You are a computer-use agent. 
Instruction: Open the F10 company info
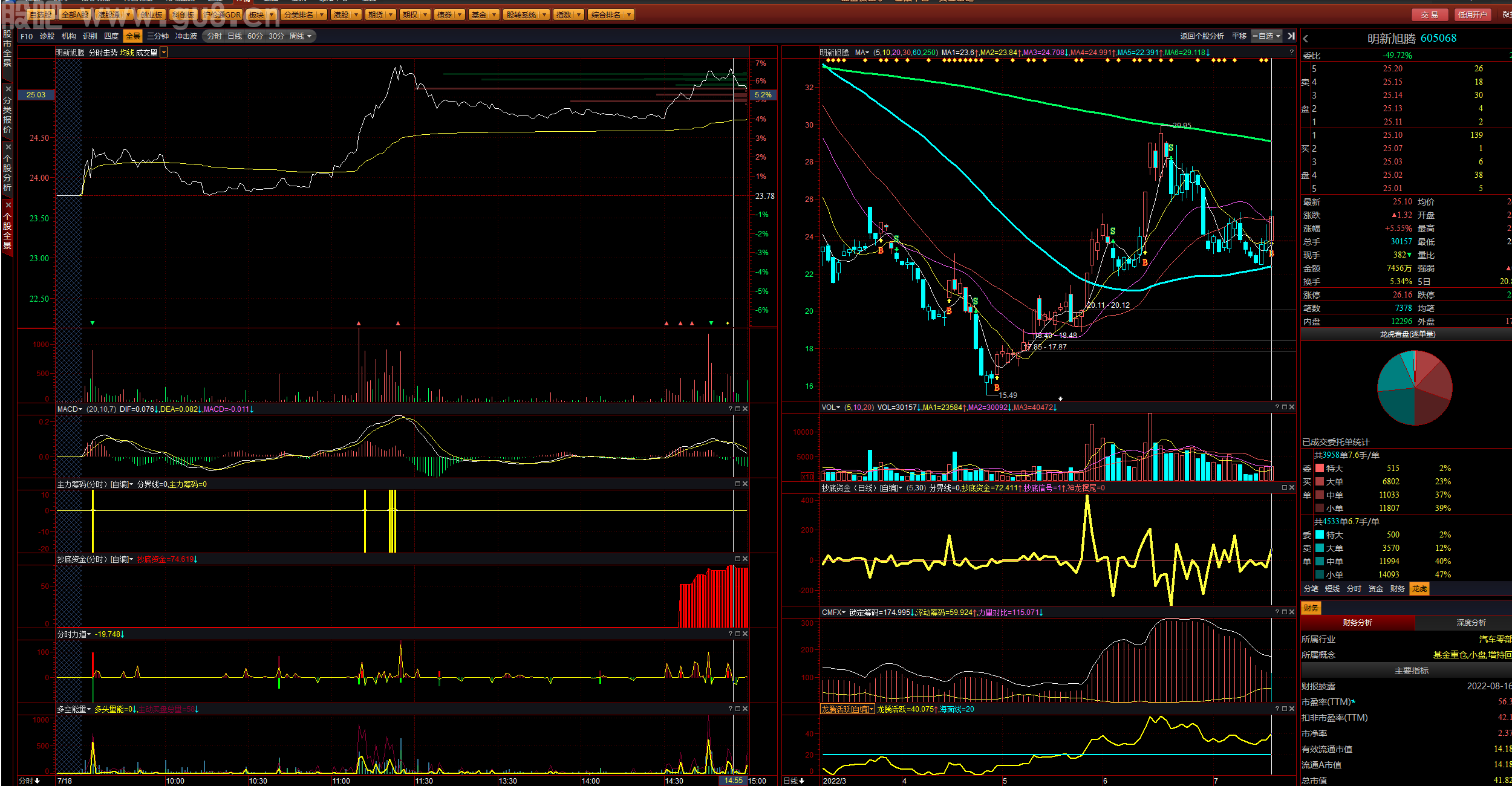(27, 36)
